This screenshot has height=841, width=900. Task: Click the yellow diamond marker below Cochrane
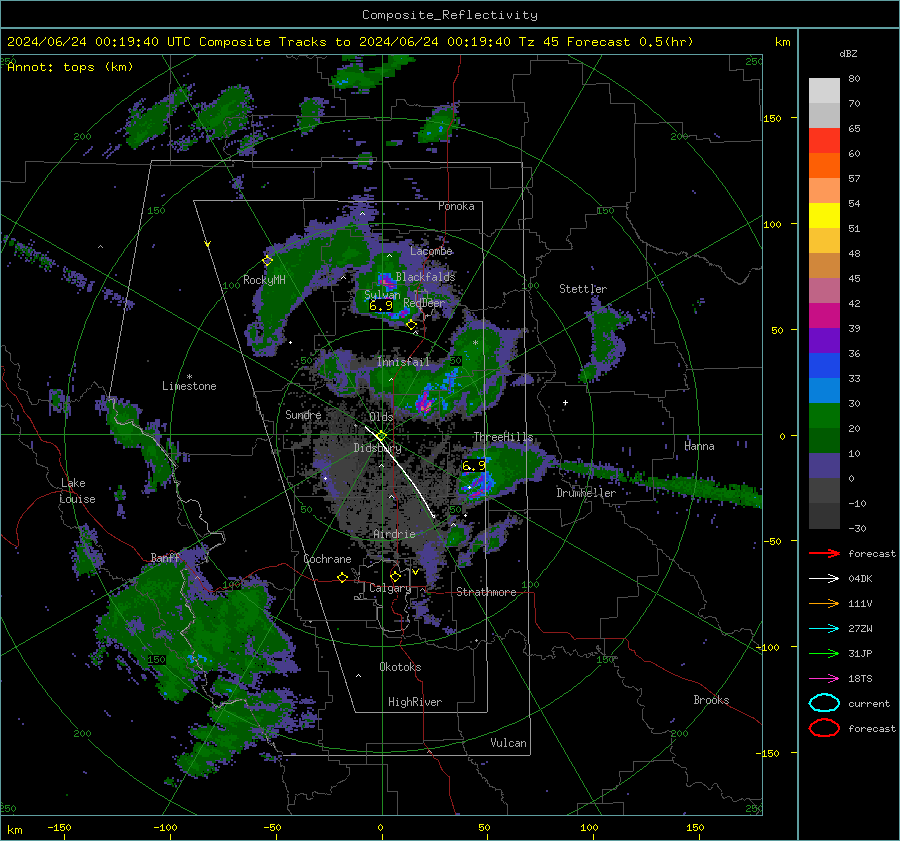coord(343,578)
